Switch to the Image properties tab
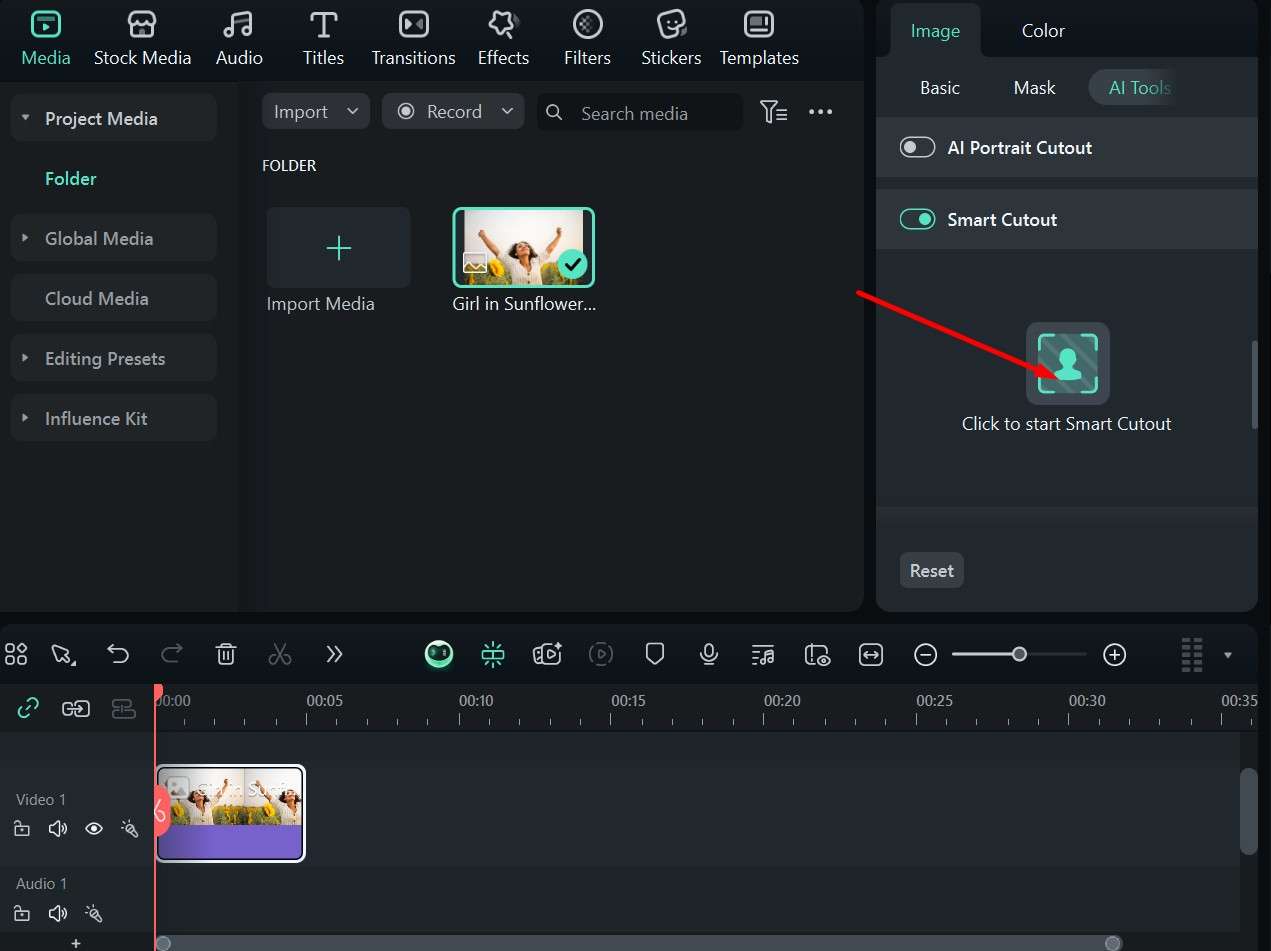The height and width of the screenshot is (951, 1271). tap(935, 31)
